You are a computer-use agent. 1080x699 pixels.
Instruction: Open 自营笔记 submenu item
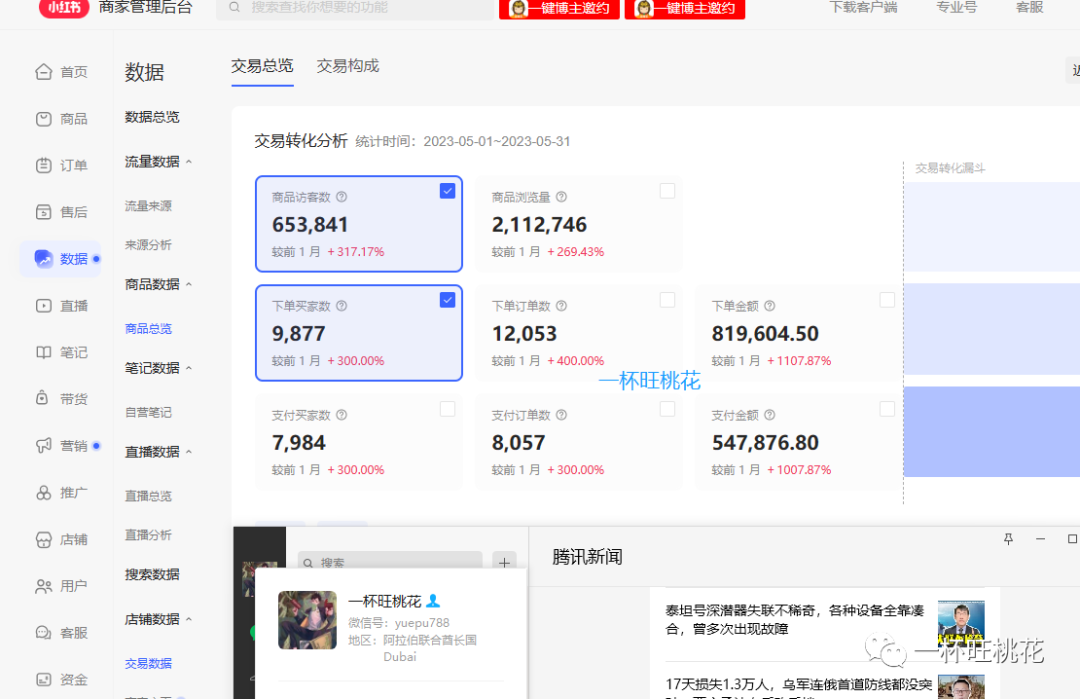coord(148,413)
